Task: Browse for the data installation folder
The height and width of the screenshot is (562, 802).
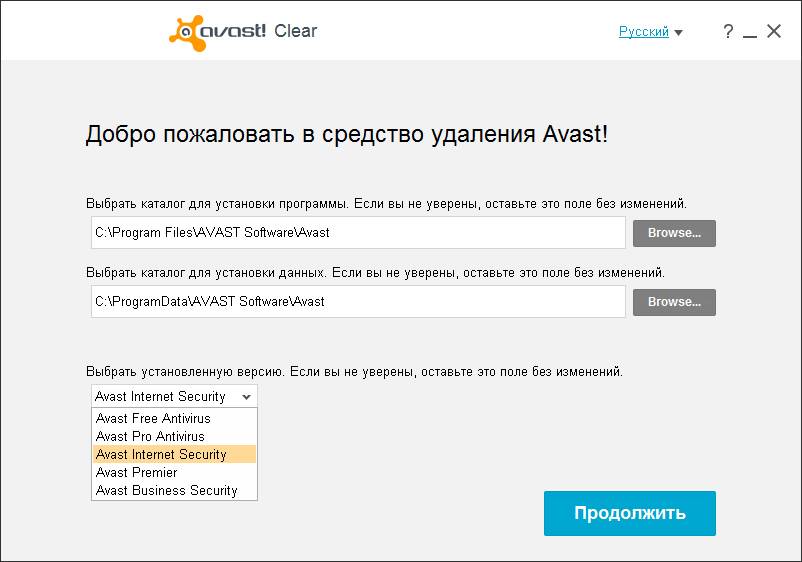Action: pyautogui.click(x=674, y=302)
